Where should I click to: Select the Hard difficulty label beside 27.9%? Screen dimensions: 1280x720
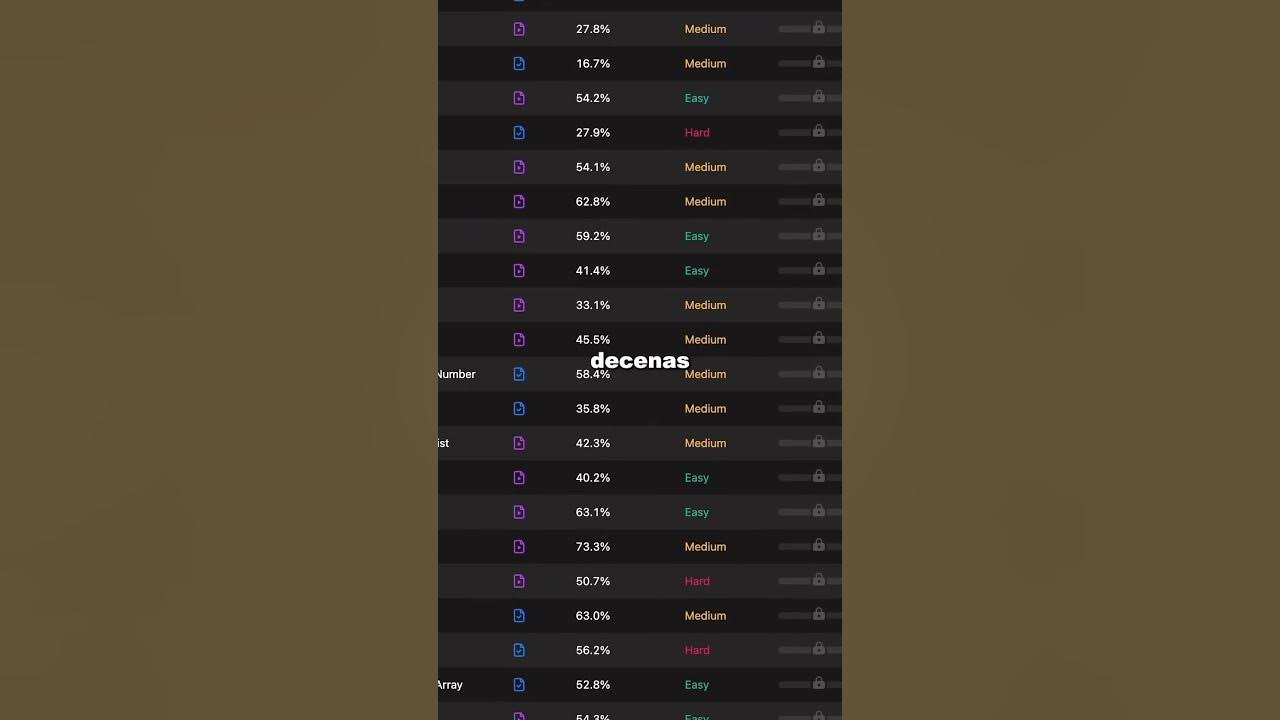pos(697,132)
